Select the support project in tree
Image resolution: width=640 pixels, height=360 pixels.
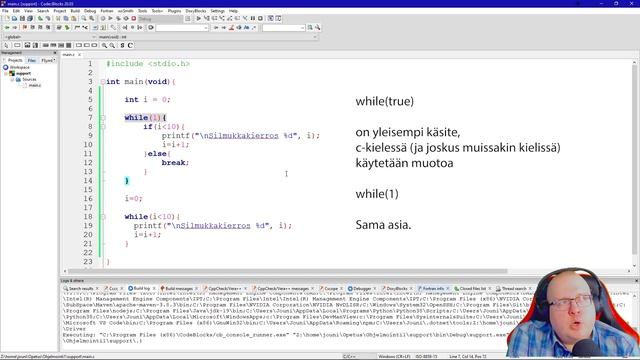coord(23,73)
